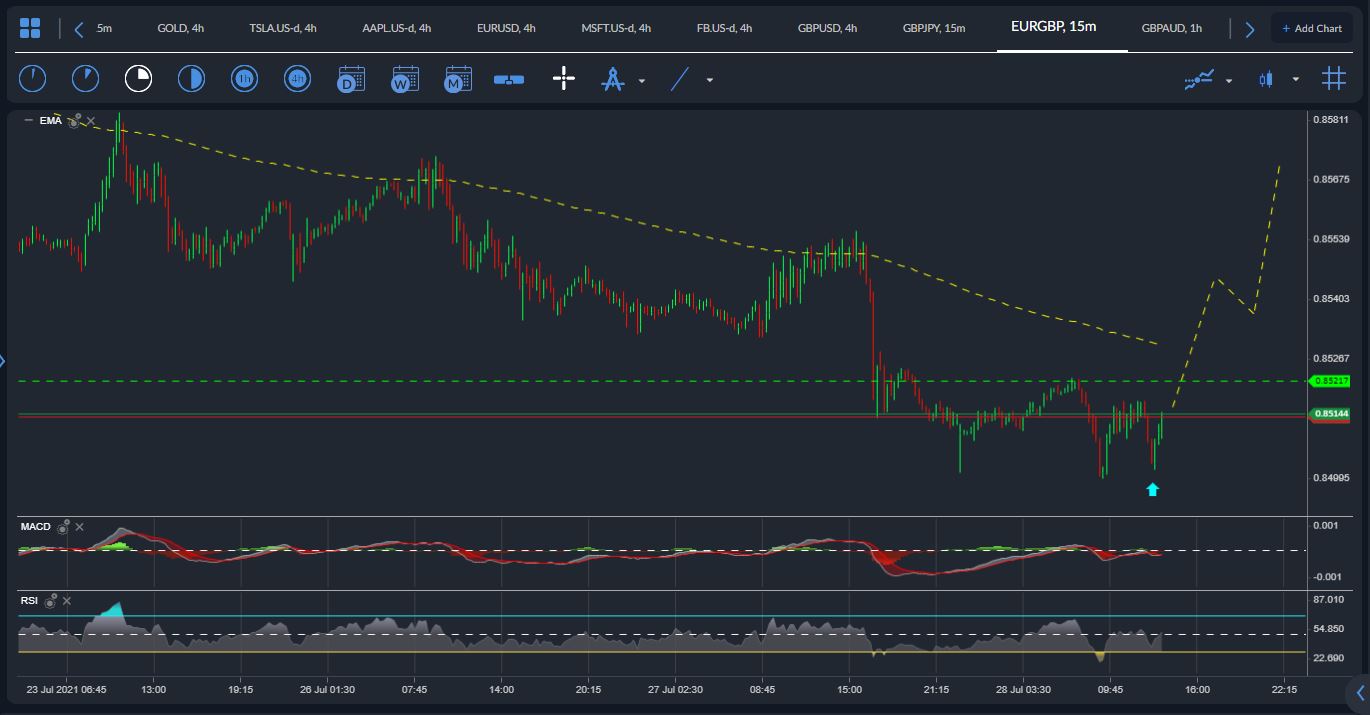
Task: Select the crosshair tool
Action: 563,79
